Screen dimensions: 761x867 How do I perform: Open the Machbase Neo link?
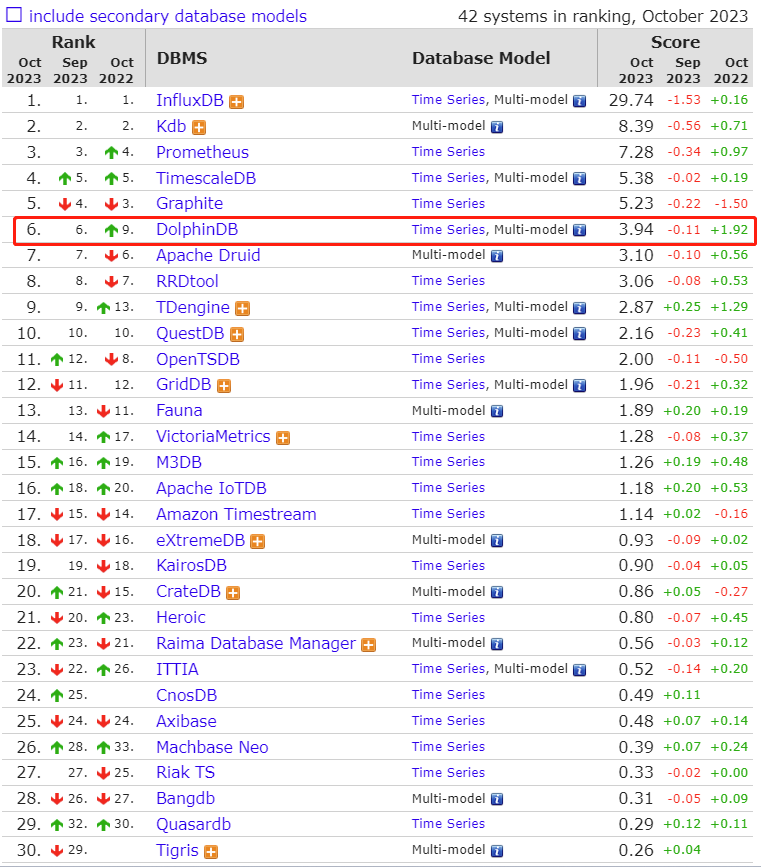point(212,747)
